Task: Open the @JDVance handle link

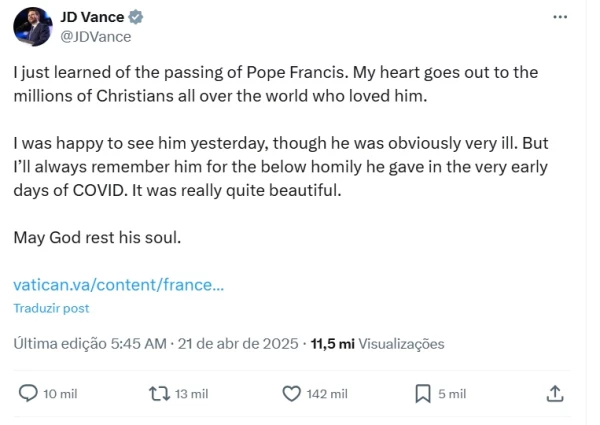Action: click(x=96, y=36)
